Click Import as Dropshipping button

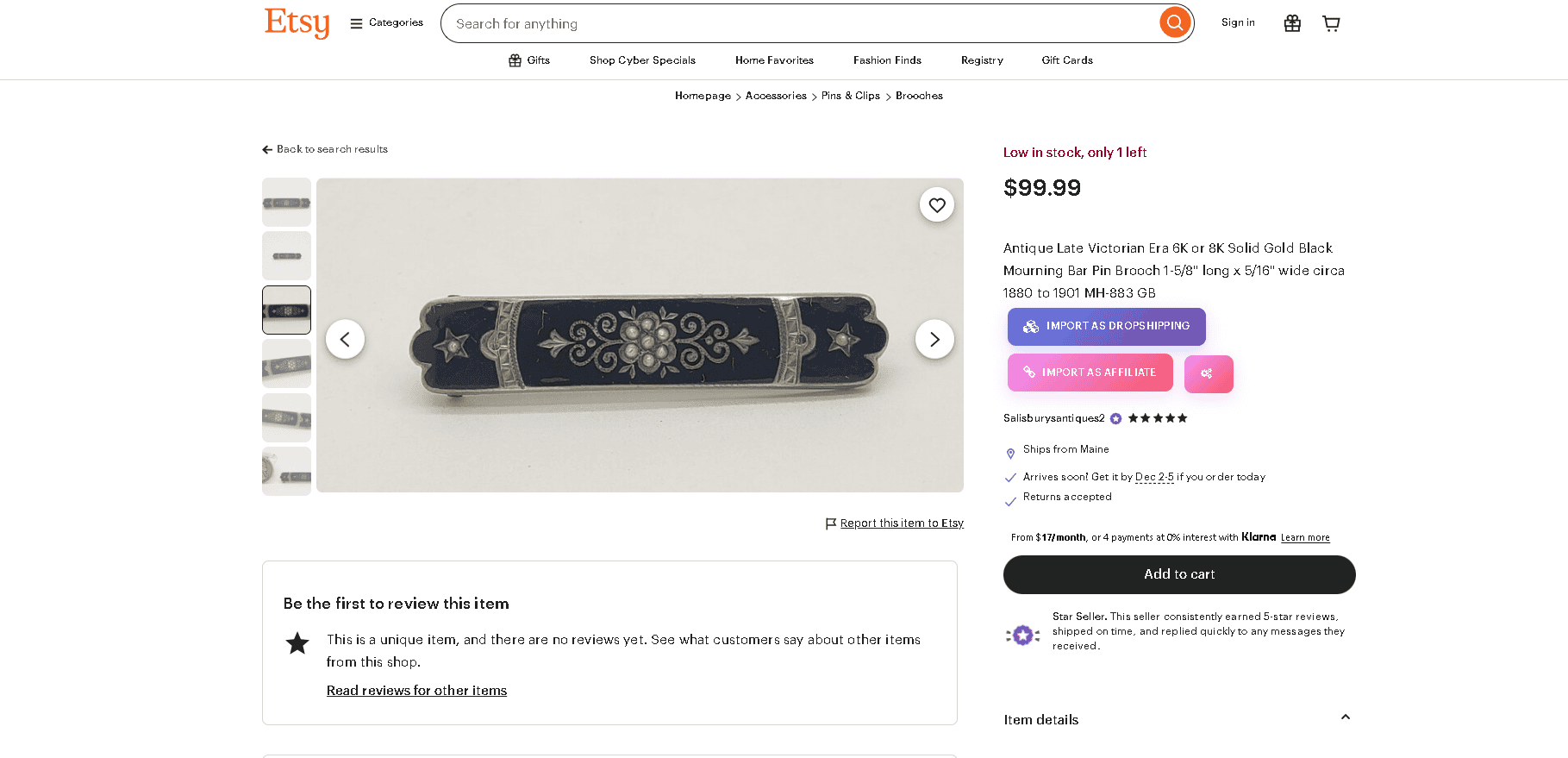pos(1106,327)
